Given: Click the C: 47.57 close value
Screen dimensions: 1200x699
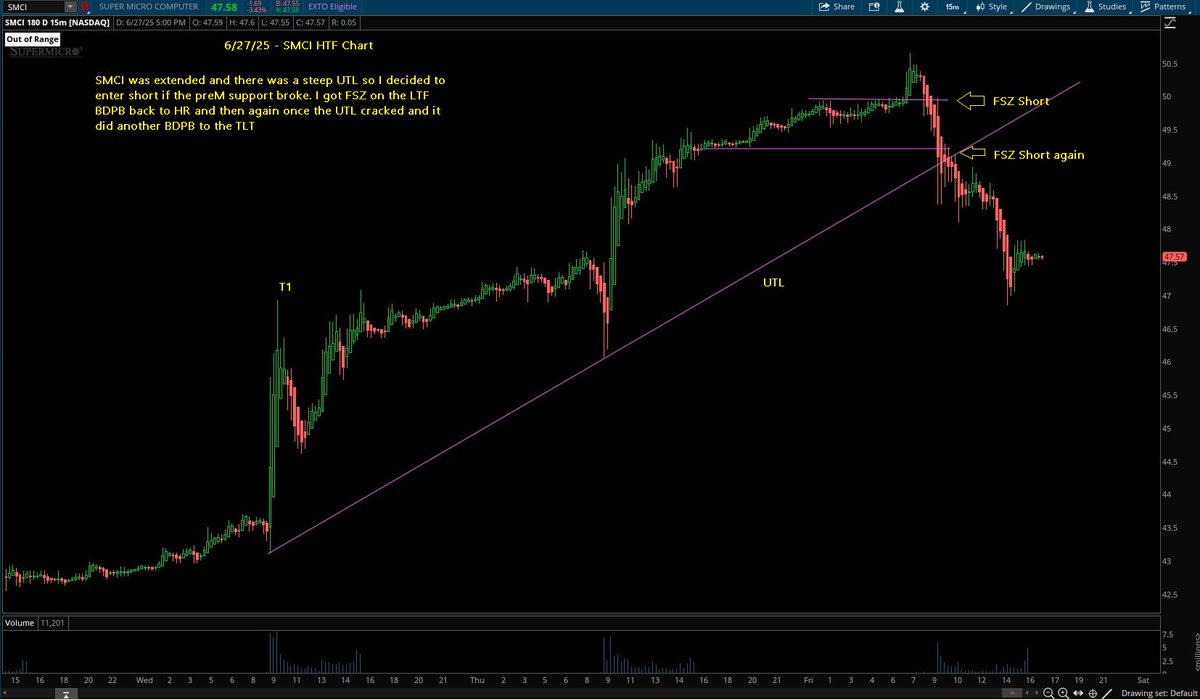Looking at the screenshot, I should tap(310, 23).
